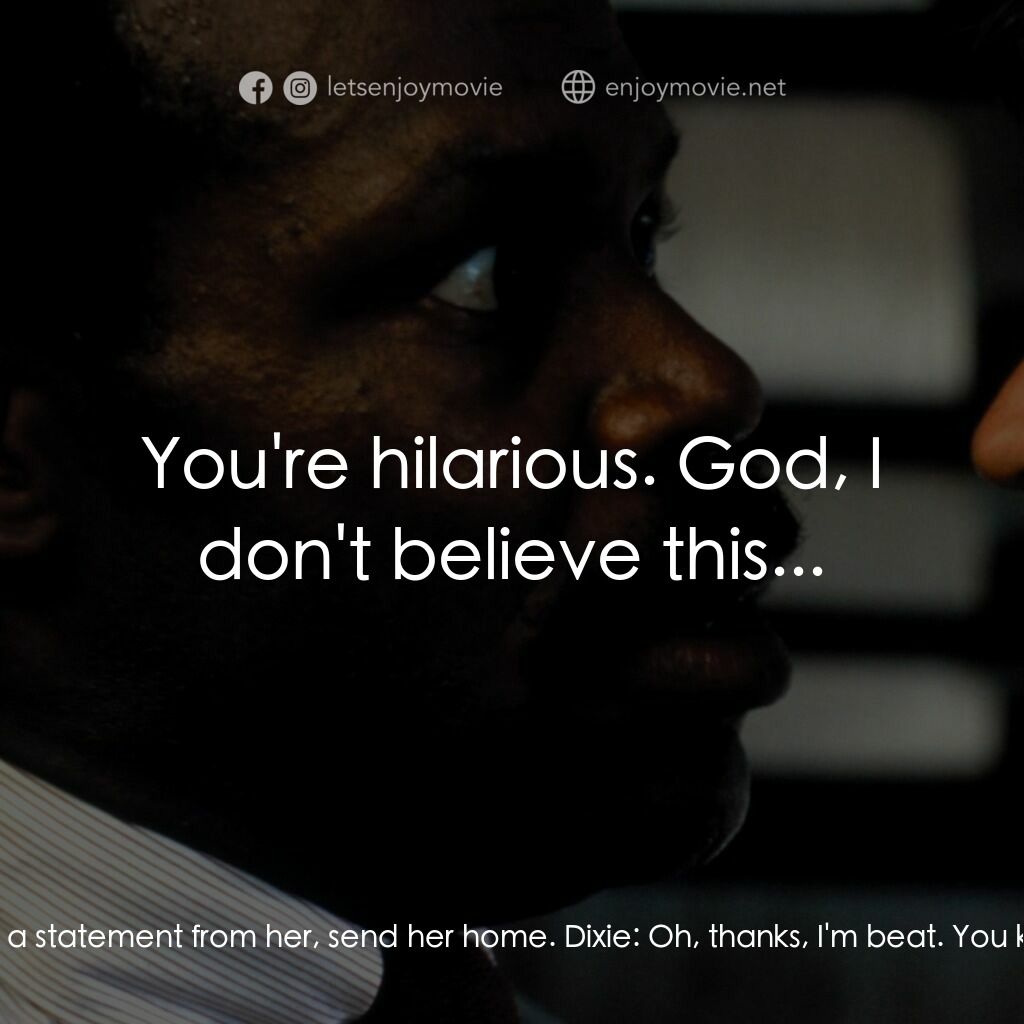
Task: Click the Facebook logo icon
Action: 256,89
